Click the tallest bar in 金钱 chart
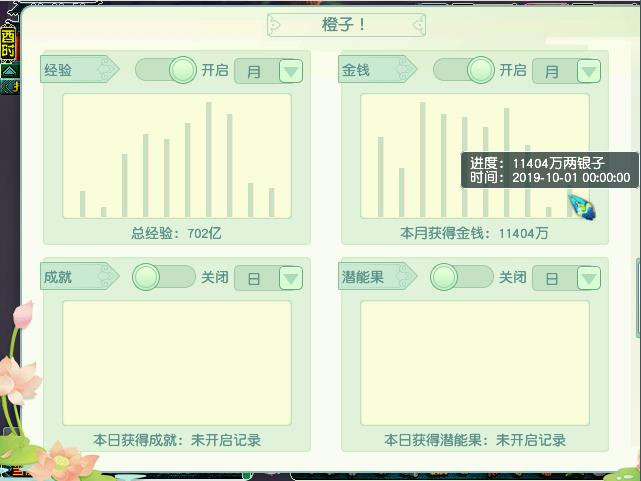The height and width of the screenshot is (481, 641). [423, 159]
